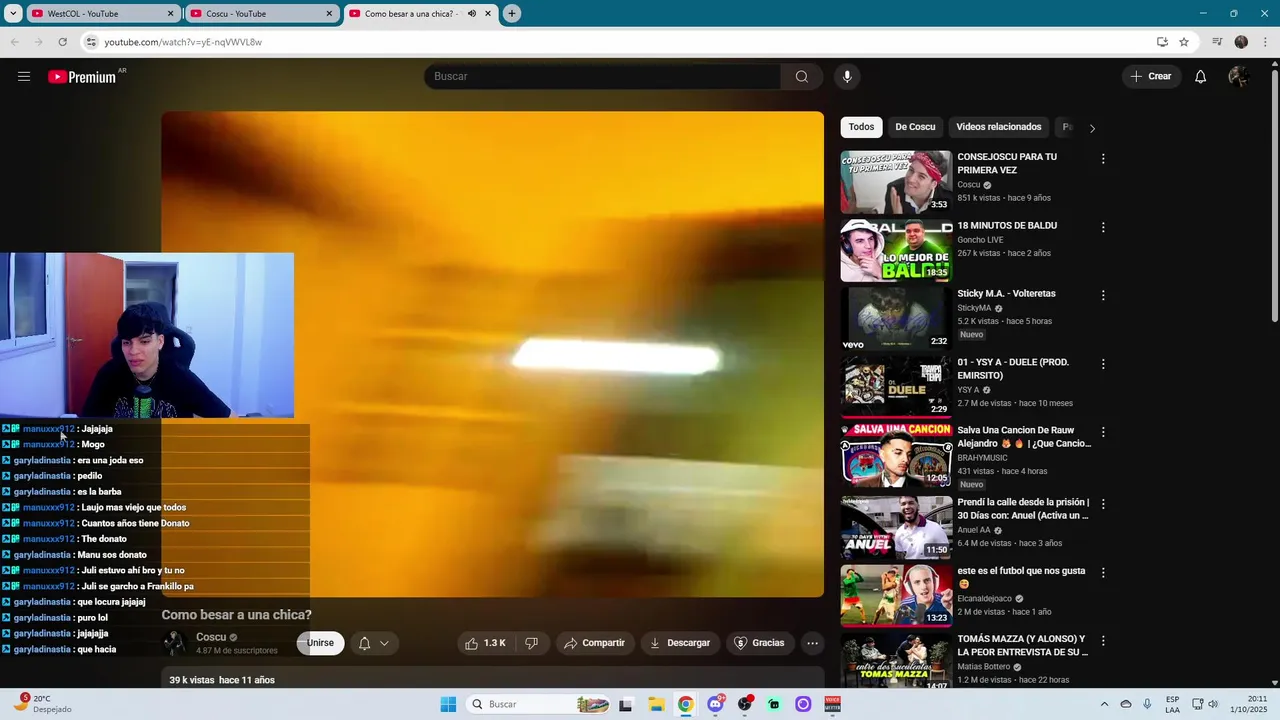Open File Explorer from taskbar
Viewport: 1280px width, 720px height.
coord(656,704)
